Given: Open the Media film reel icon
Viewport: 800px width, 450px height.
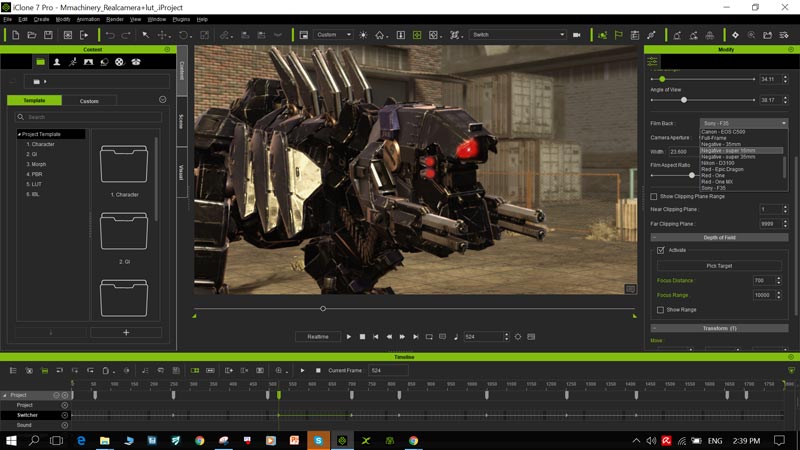Looking at the screenshot, I should pyautogui.click(x=119, y=62).
